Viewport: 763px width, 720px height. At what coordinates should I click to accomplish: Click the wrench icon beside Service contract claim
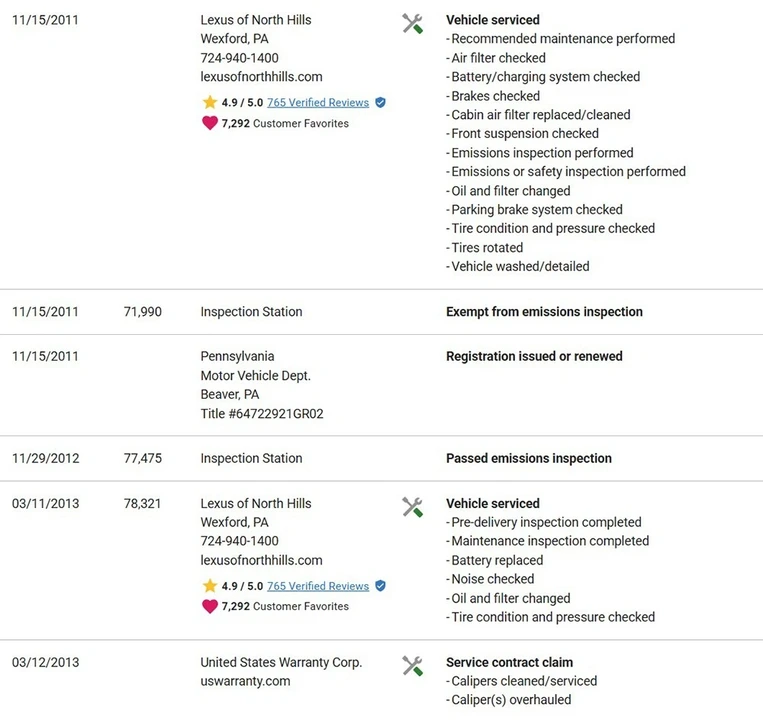coord(412,666)
